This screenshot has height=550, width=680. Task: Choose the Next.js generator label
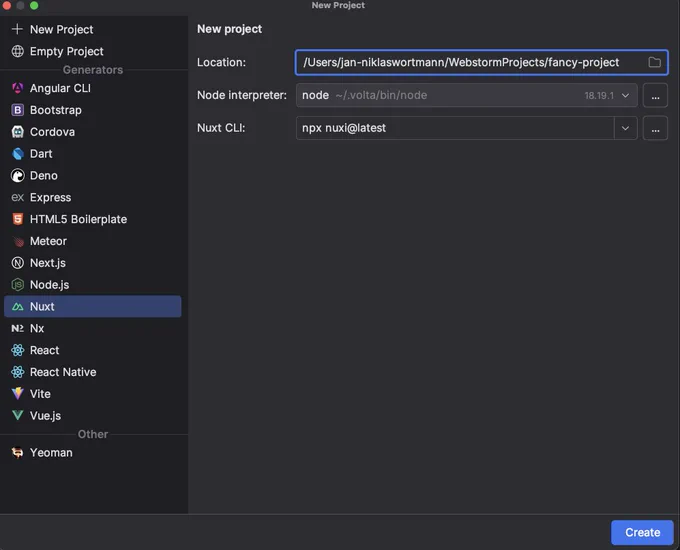48,263
